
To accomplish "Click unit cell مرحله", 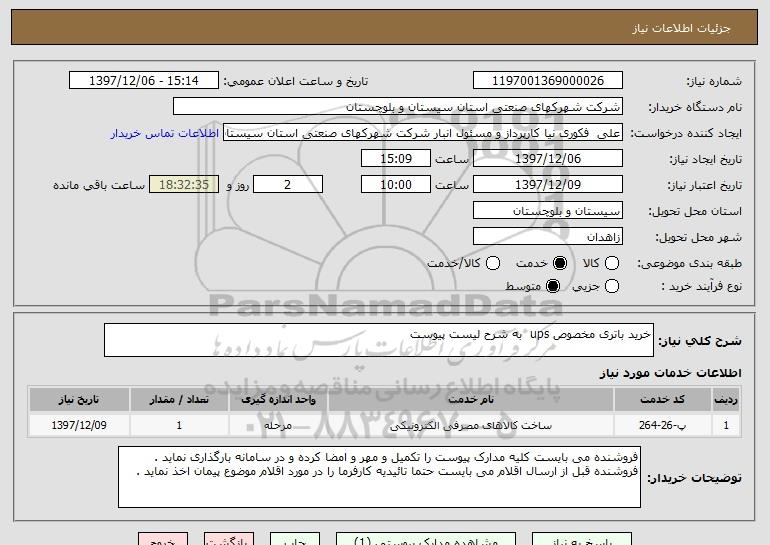I will tap(278, 425).
